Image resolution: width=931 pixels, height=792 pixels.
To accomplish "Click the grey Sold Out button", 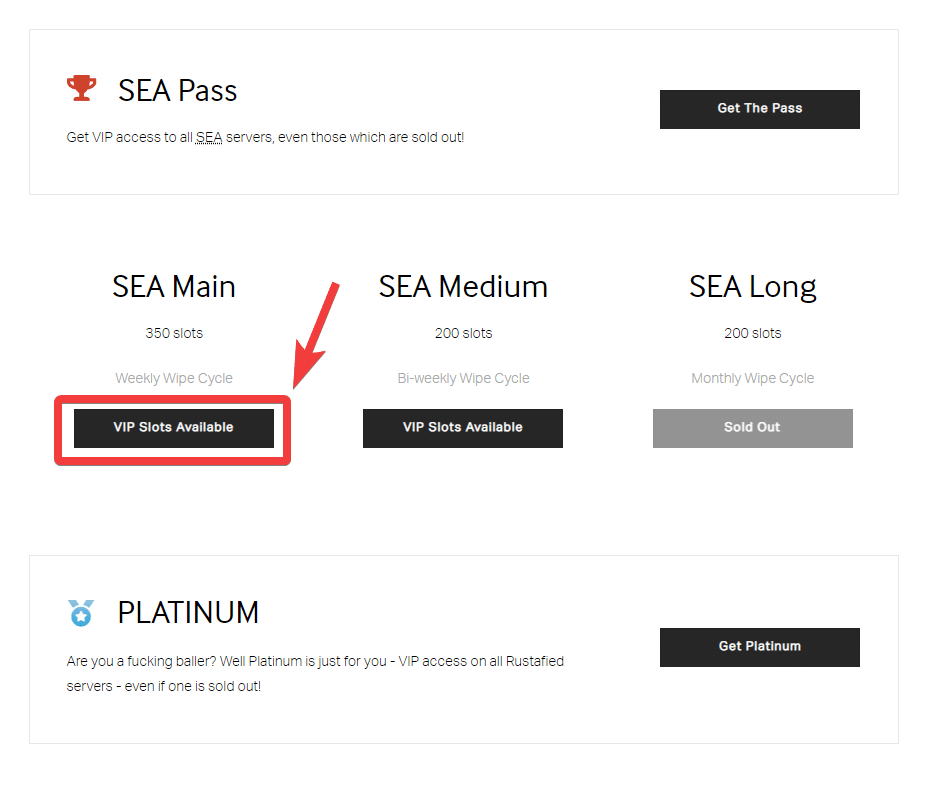I will [x=752, y=428].
